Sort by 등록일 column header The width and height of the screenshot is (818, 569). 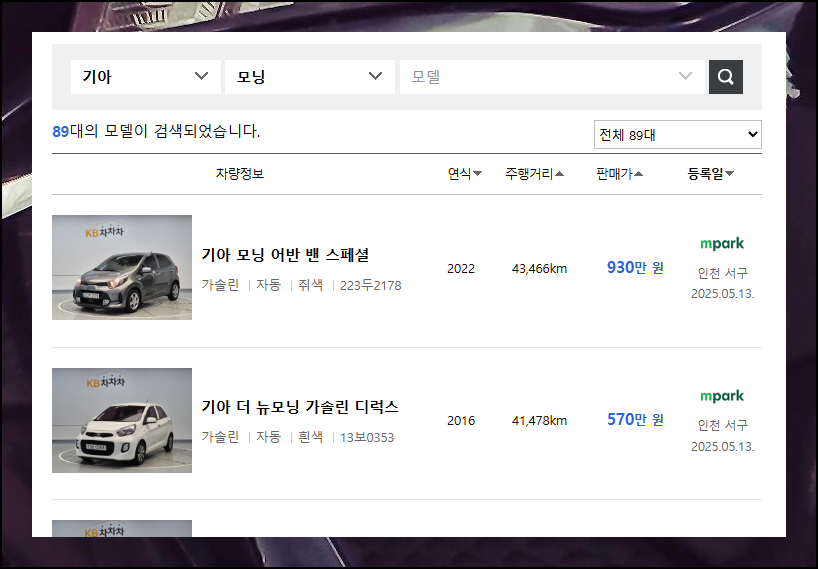click(710, 174)
